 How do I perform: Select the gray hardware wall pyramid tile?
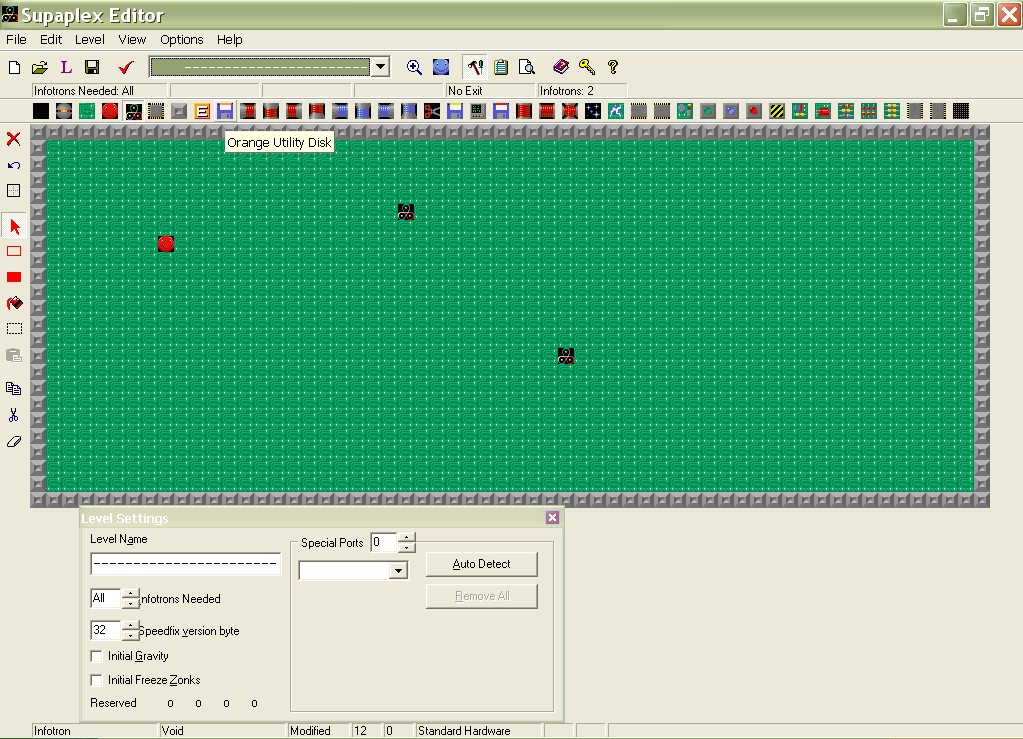click(179, 111)
